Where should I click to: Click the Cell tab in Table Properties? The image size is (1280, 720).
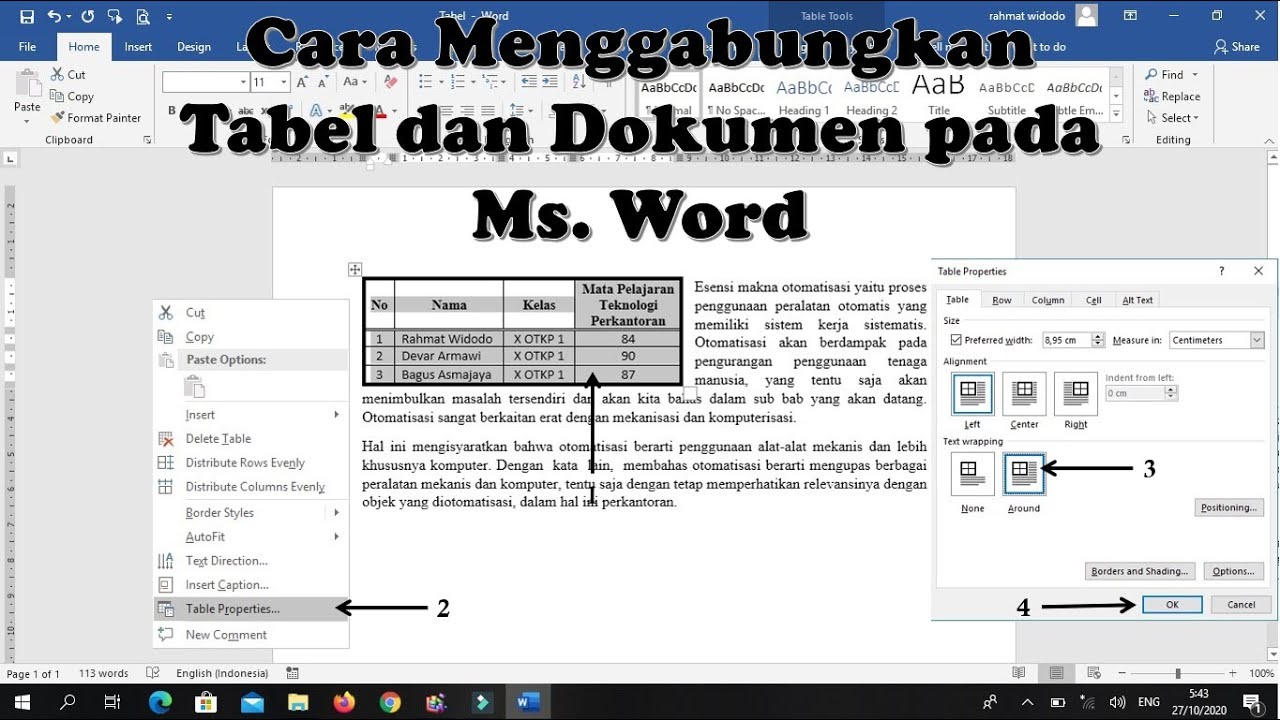pyautogui.click(x=1094, y=300)
